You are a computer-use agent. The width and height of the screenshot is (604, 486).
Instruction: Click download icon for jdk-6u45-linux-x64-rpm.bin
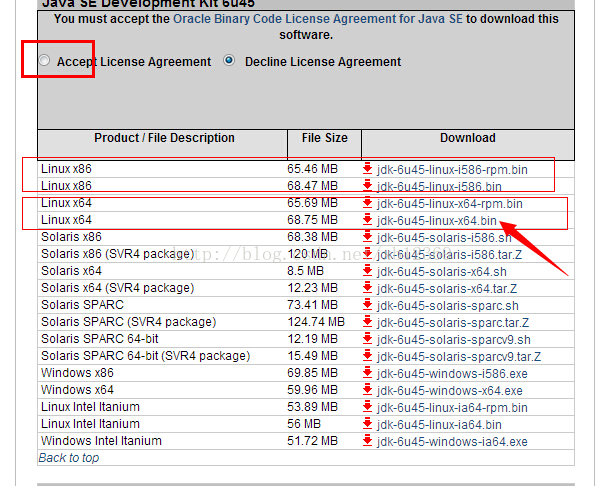pos(367,203)
